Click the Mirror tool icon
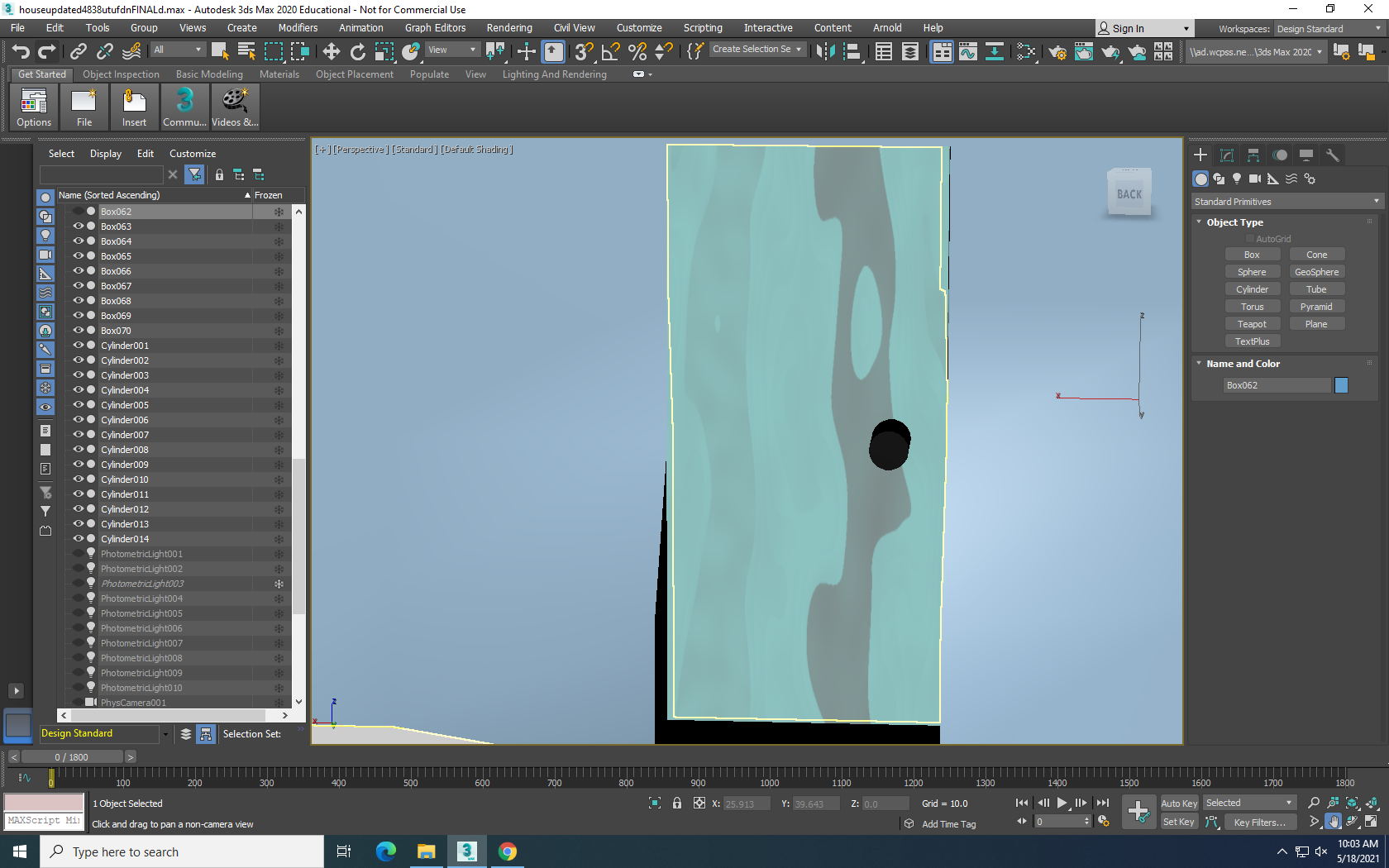This screenshot has width=1389, height=868. [x=825, y=51]
